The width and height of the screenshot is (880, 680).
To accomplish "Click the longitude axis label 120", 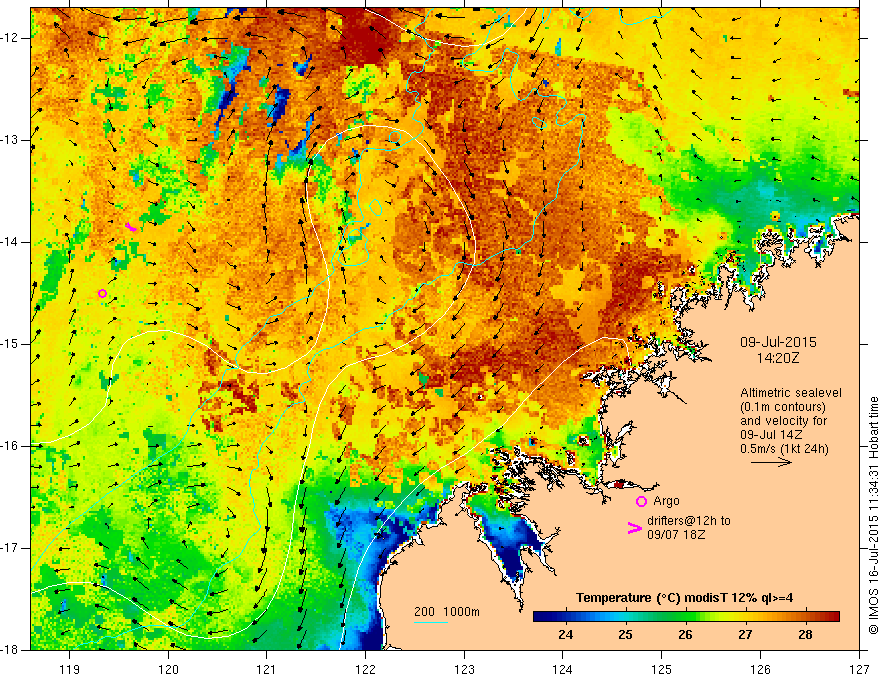I will click(x=168, y=669).
